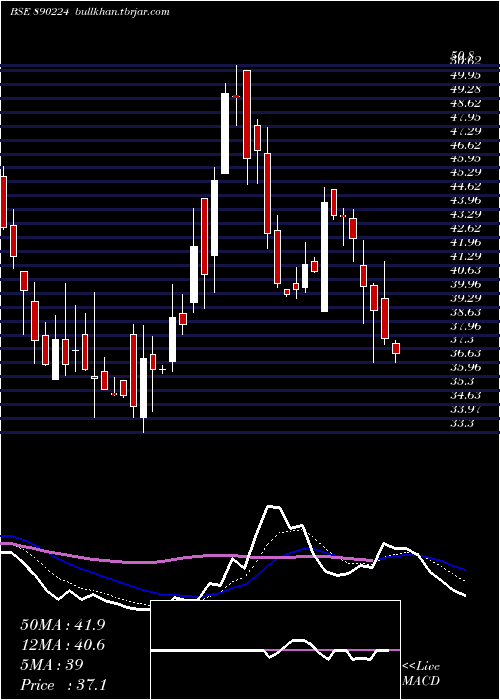Select the 46.62 price axis label
Image resolution: width=500 pixels, height=700 pixels.
click(x=466, y=145)
